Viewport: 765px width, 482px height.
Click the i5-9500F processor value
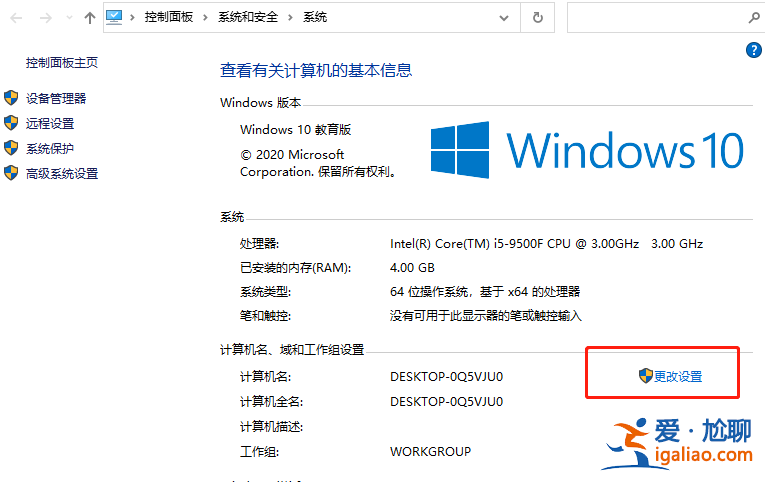(546, 243)
